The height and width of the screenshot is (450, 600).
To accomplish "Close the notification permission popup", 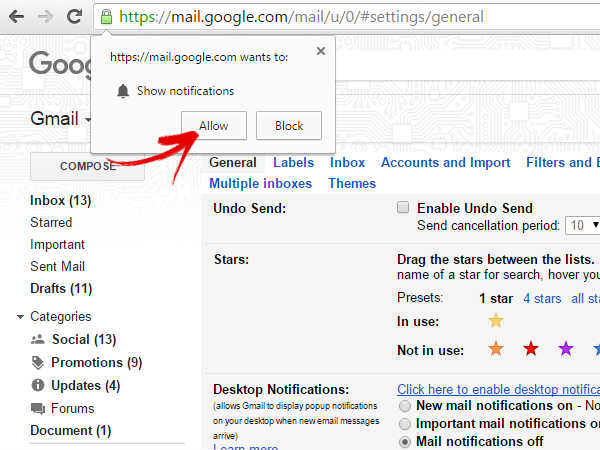I will pos(320,51).
